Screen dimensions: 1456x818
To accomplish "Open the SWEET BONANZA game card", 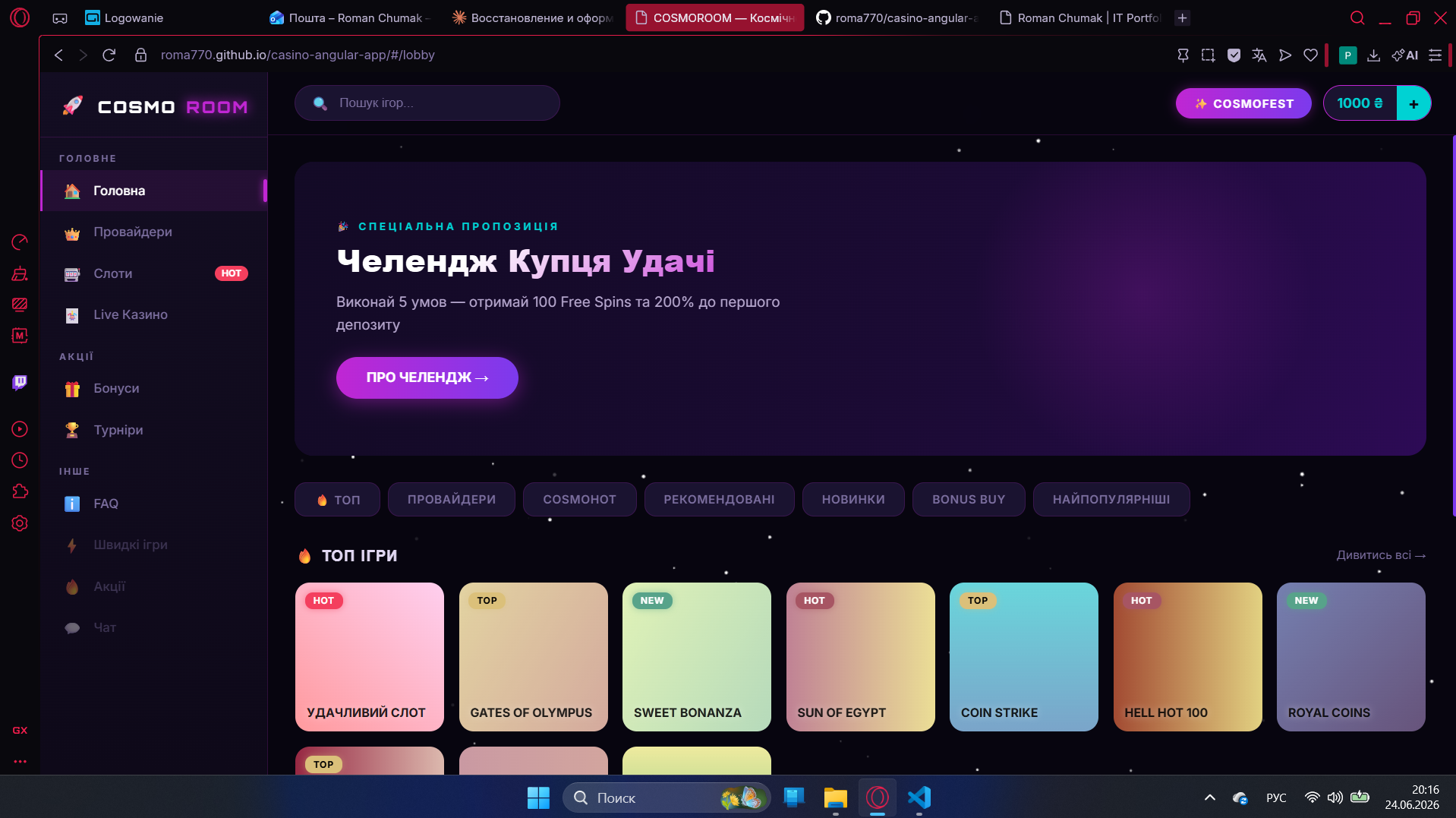I will tap(697, 657).
